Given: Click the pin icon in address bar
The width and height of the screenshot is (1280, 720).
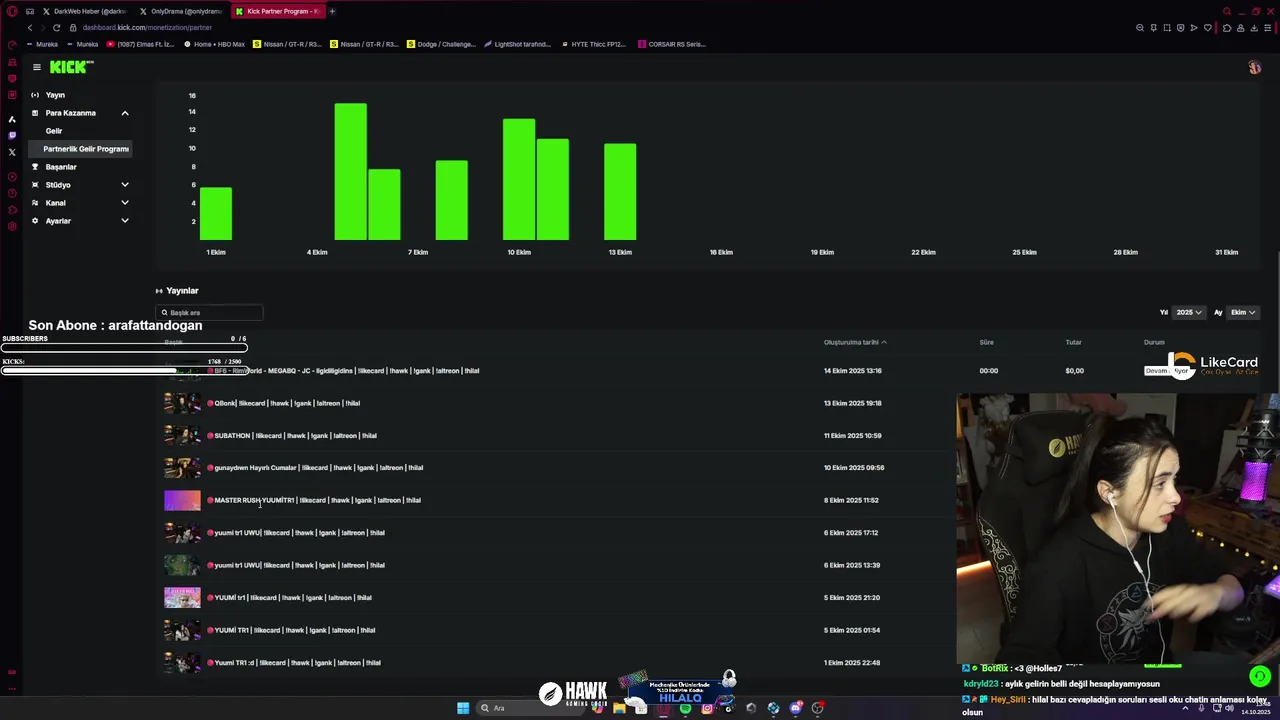Looking at the screenshot, I should (1153, 28).
